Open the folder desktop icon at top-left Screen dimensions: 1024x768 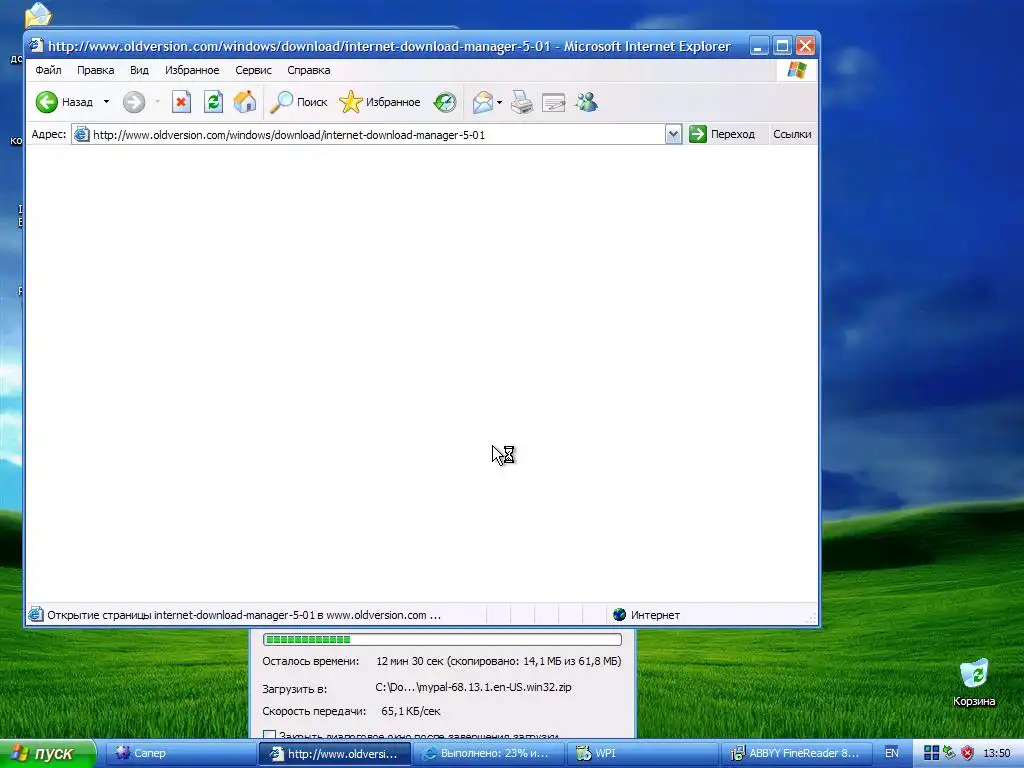[38, 14]
